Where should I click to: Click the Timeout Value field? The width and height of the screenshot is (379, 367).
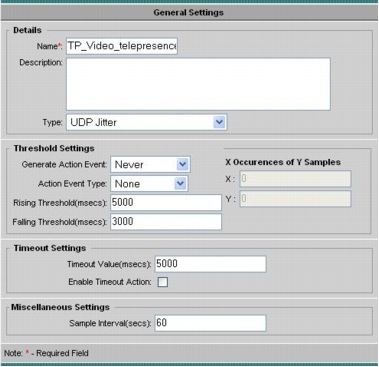tap(210, 264)
